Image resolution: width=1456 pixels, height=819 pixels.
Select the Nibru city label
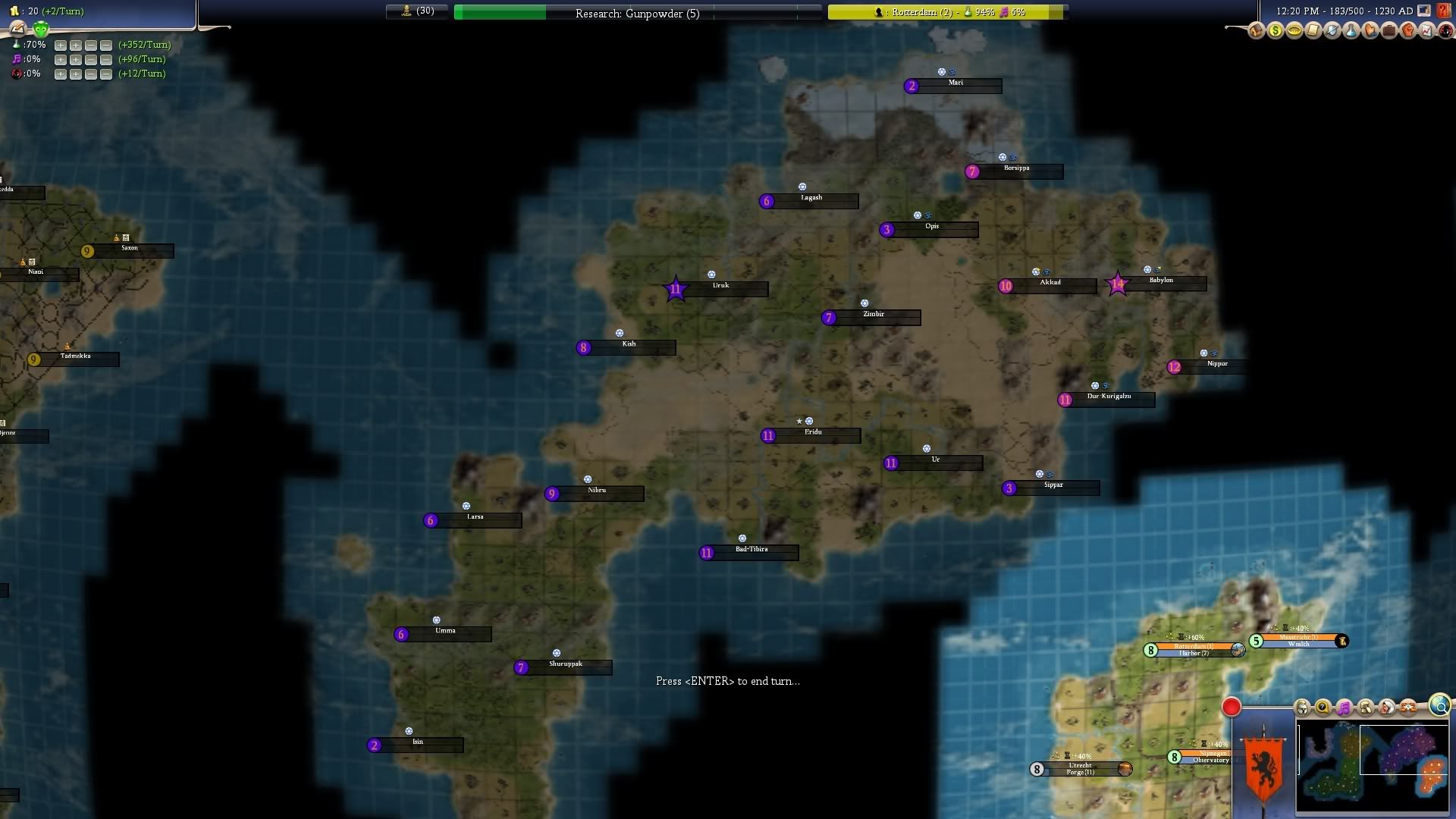pyautogui.click(x=594, y=494)
